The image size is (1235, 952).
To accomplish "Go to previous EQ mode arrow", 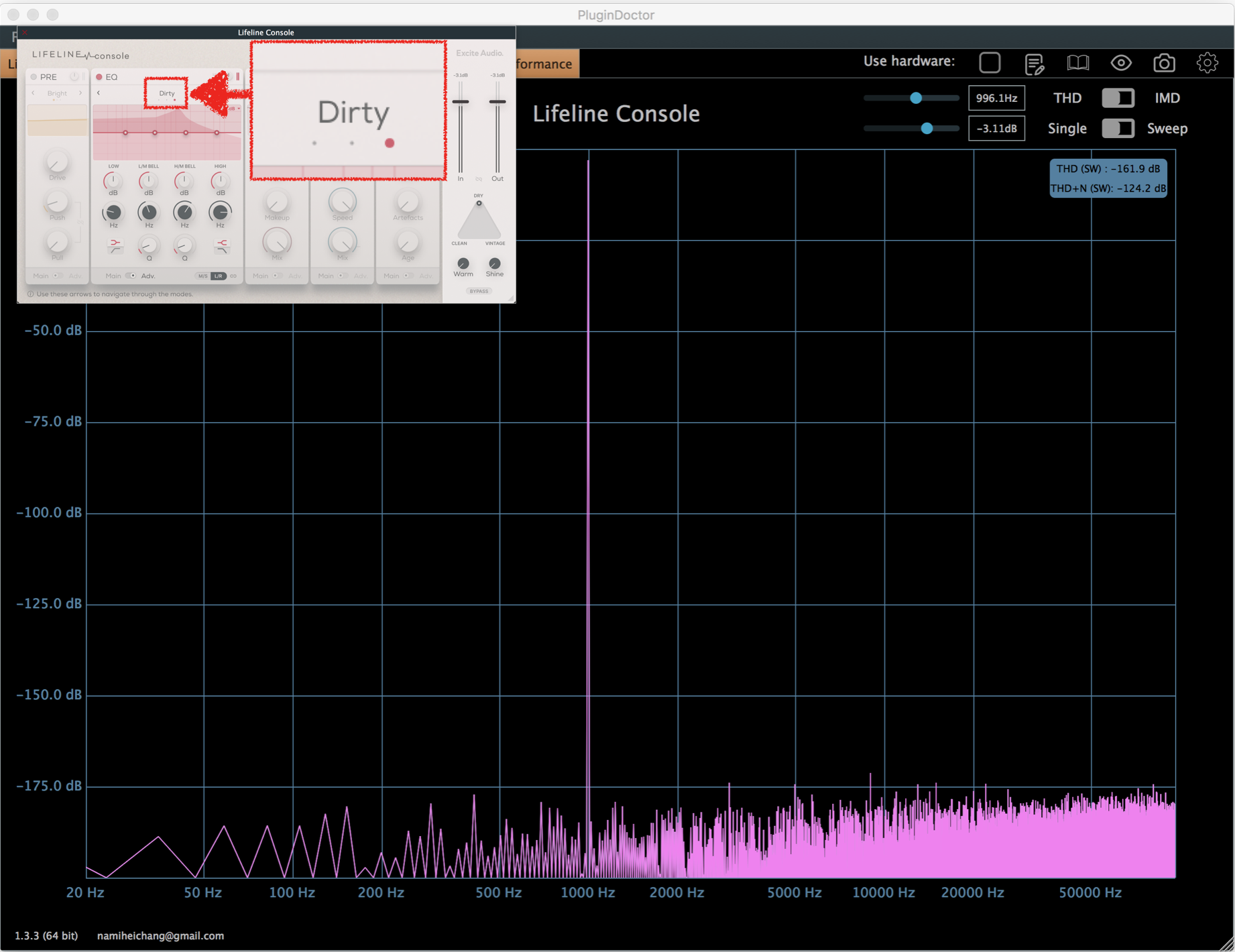I will point(99,93).
